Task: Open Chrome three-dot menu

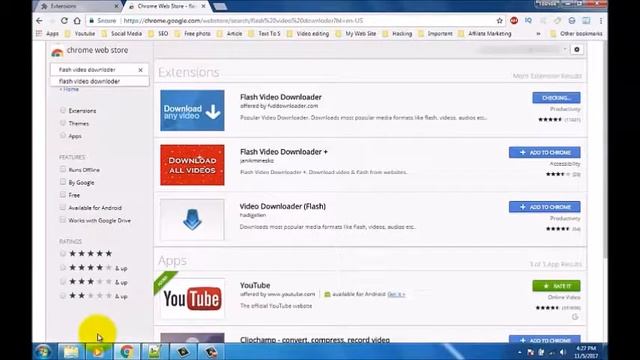Action: click(601, 20)
